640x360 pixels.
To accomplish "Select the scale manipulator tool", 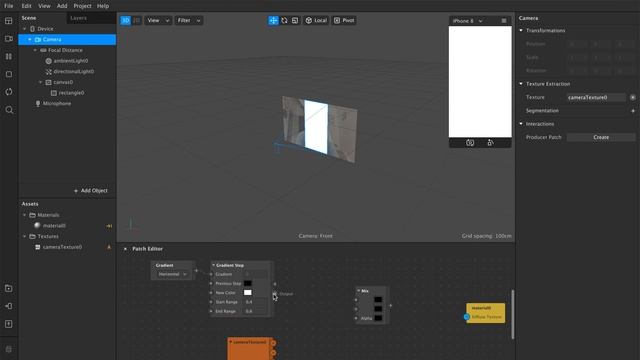I will (x=295, y=20).
